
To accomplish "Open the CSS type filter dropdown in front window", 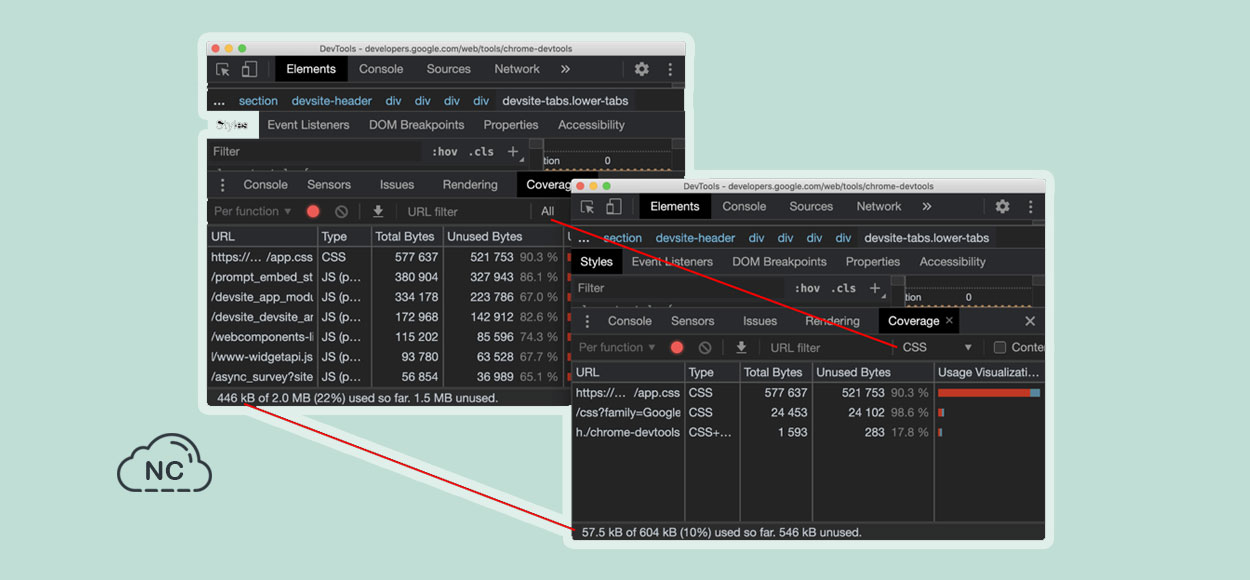I will (937, 347).
